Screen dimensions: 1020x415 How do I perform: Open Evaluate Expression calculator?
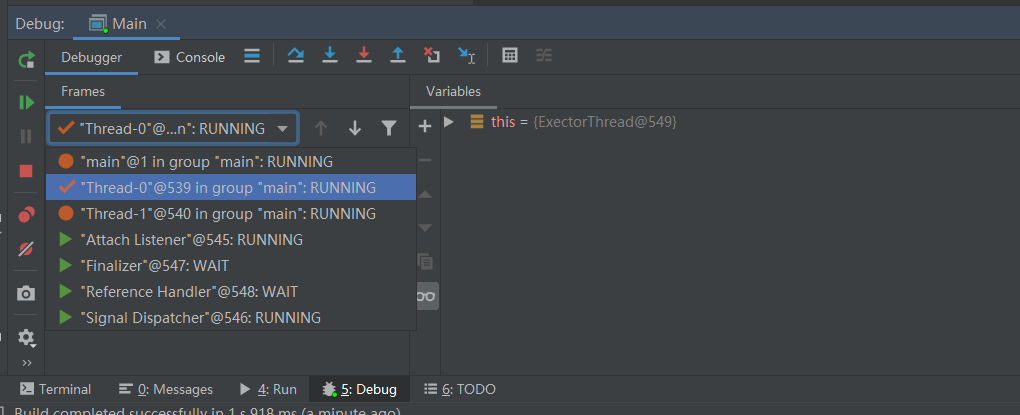coord(510,56)
